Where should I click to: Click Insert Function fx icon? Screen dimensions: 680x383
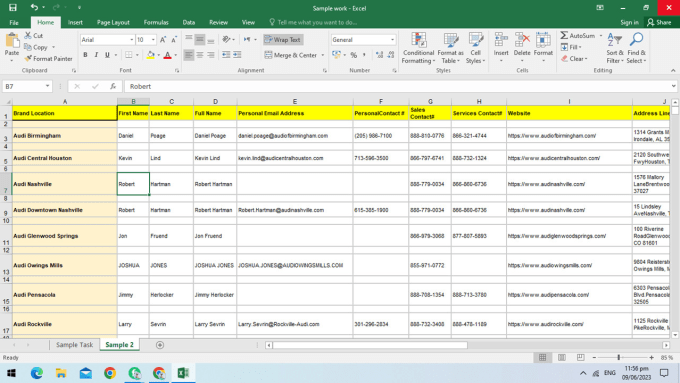coord(113,86)
